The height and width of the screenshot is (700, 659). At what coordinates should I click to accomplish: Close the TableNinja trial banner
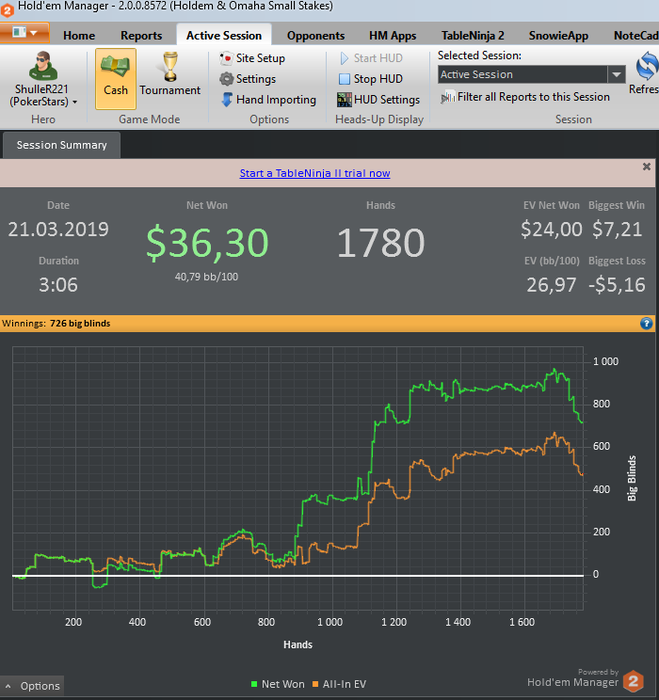646,167
